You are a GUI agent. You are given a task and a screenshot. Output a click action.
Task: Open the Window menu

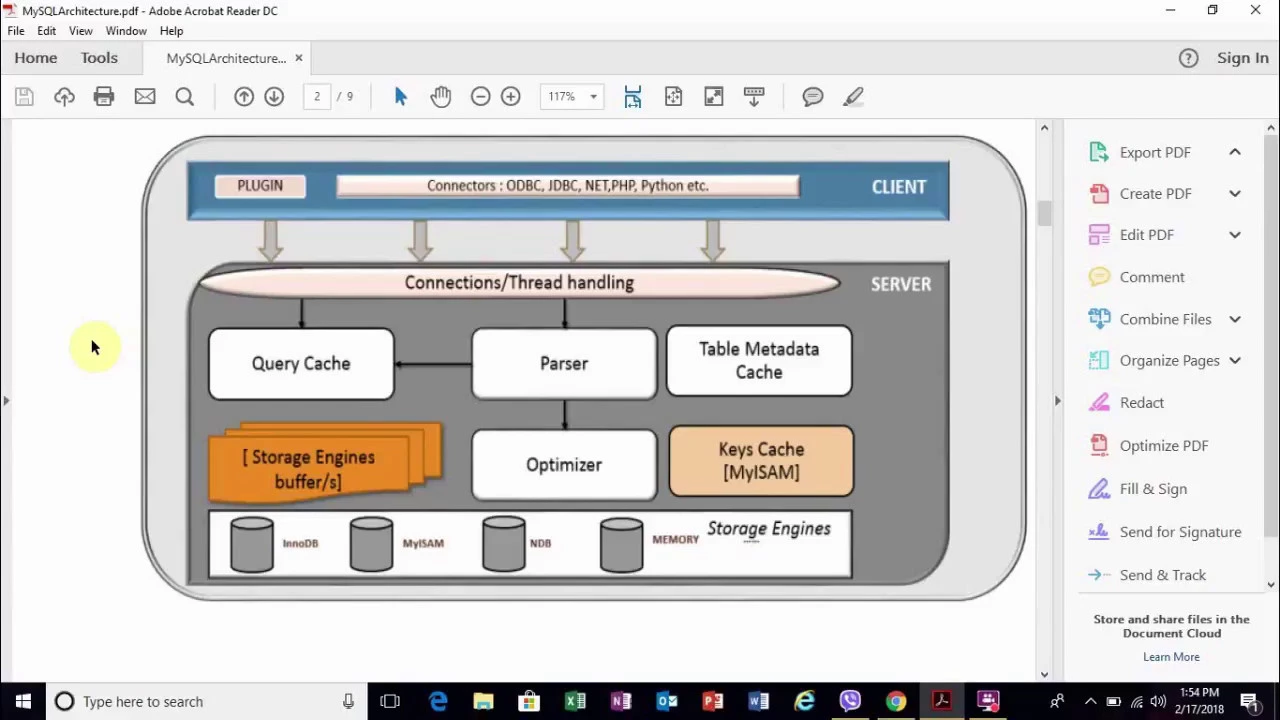[x=126, y=31]
